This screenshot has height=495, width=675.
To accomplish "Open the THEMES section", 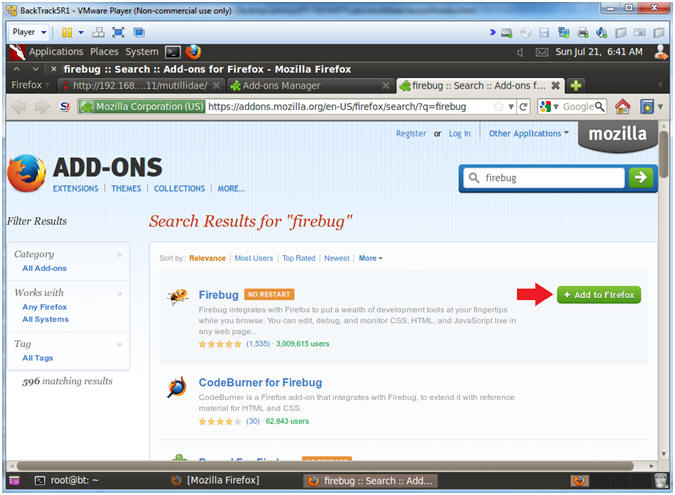I will tap(126, 189).
